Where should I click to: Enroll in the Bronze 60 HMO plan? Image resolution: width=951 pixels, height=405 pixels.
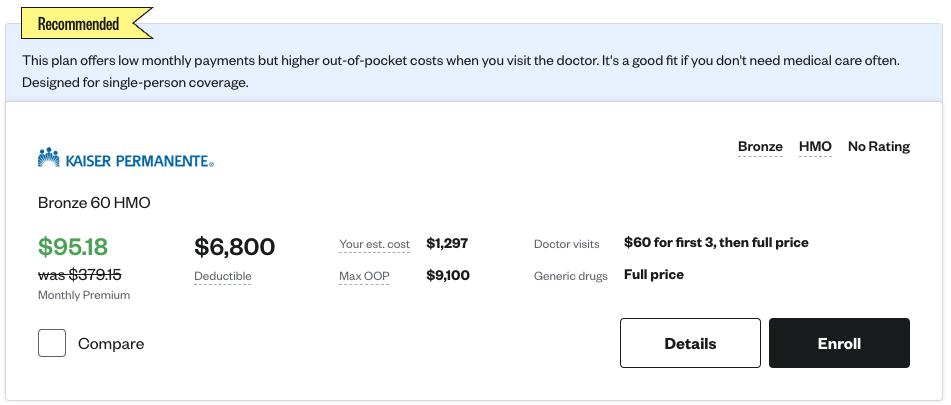pos(839,343)
